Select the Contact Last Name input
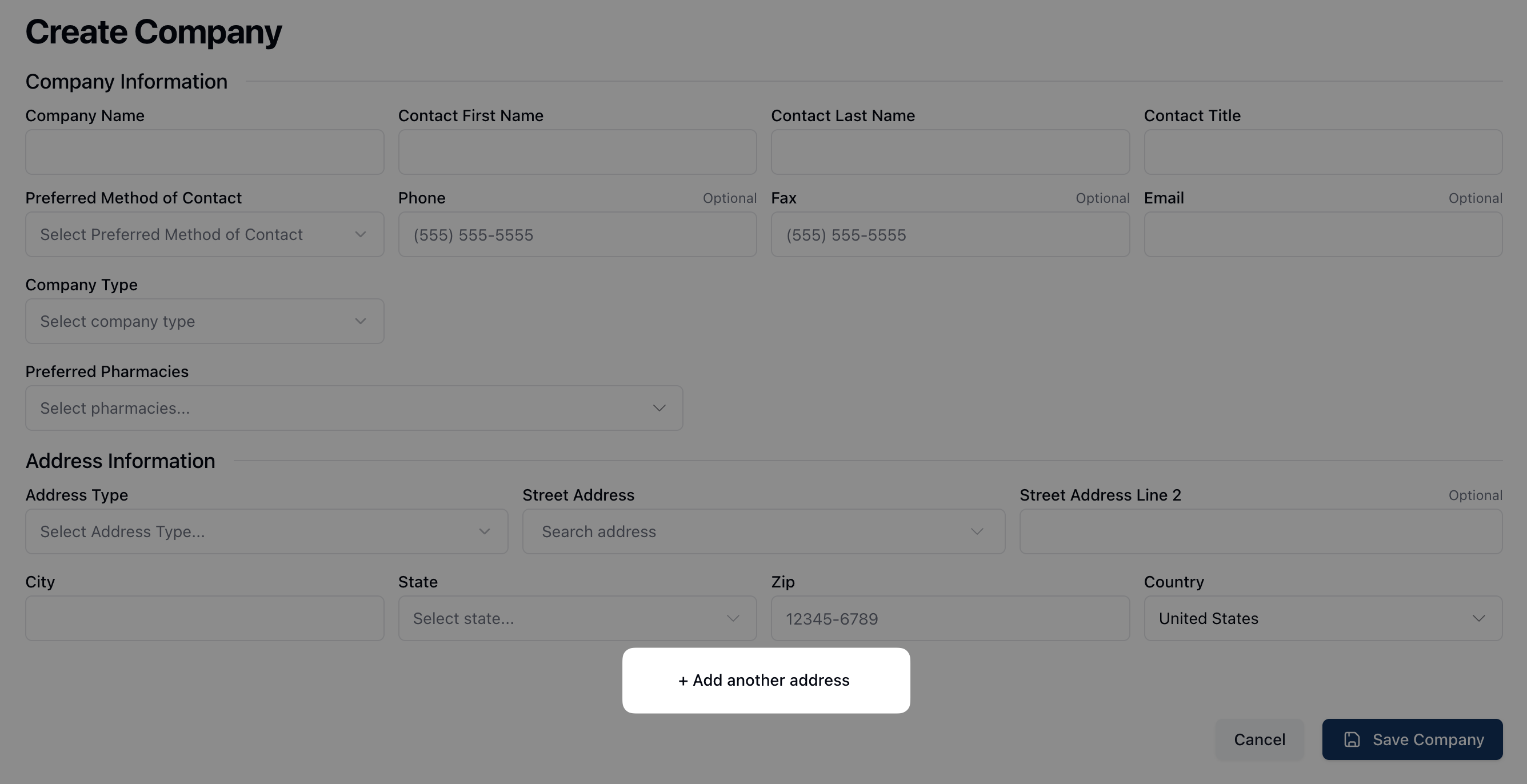 pyautogui.click(x=950, y=153)
